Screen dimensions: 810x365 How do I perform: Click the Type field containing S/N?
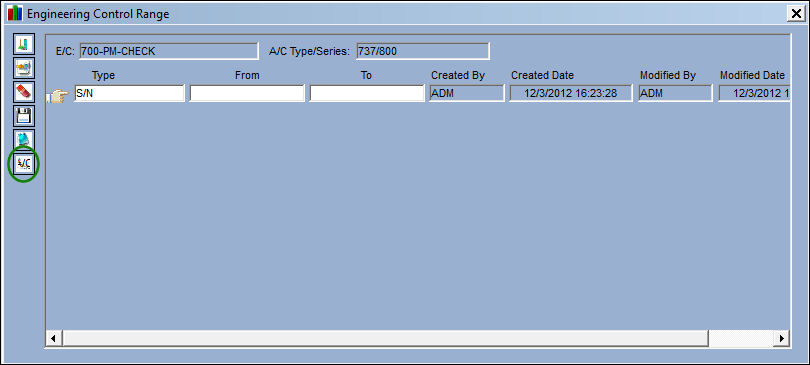point(129,93)
